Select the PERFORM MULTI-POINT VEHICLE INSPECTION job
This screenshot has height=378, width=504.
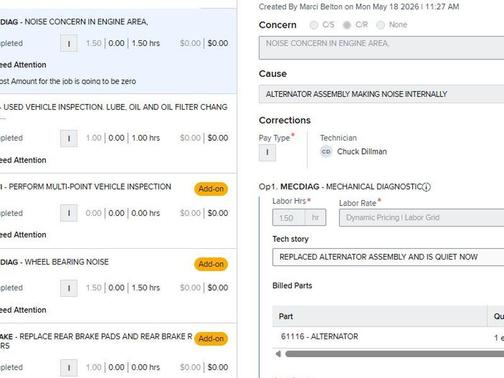coord(118,211)
